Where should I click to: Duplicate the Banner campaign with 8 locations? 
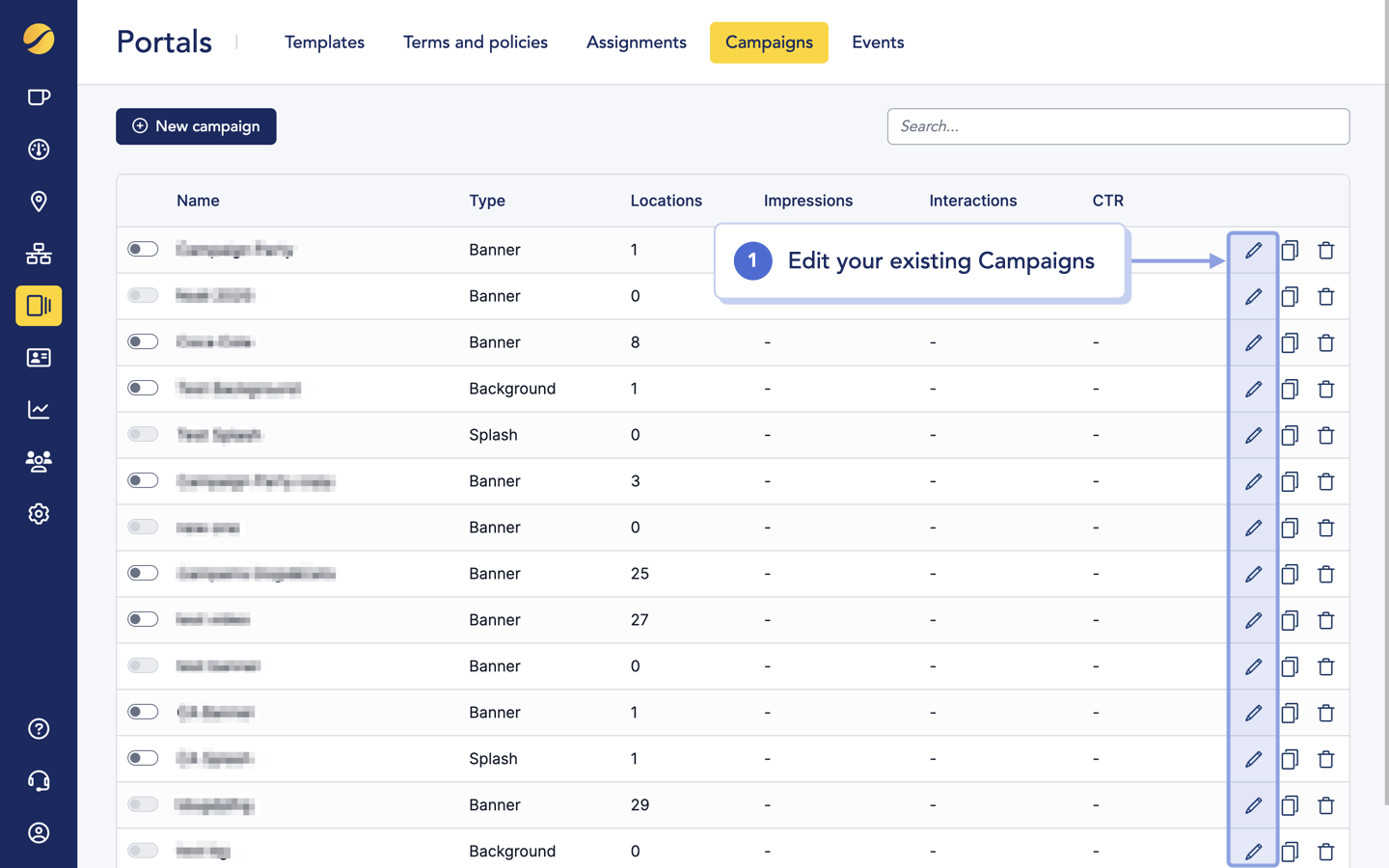point(1290,342)
